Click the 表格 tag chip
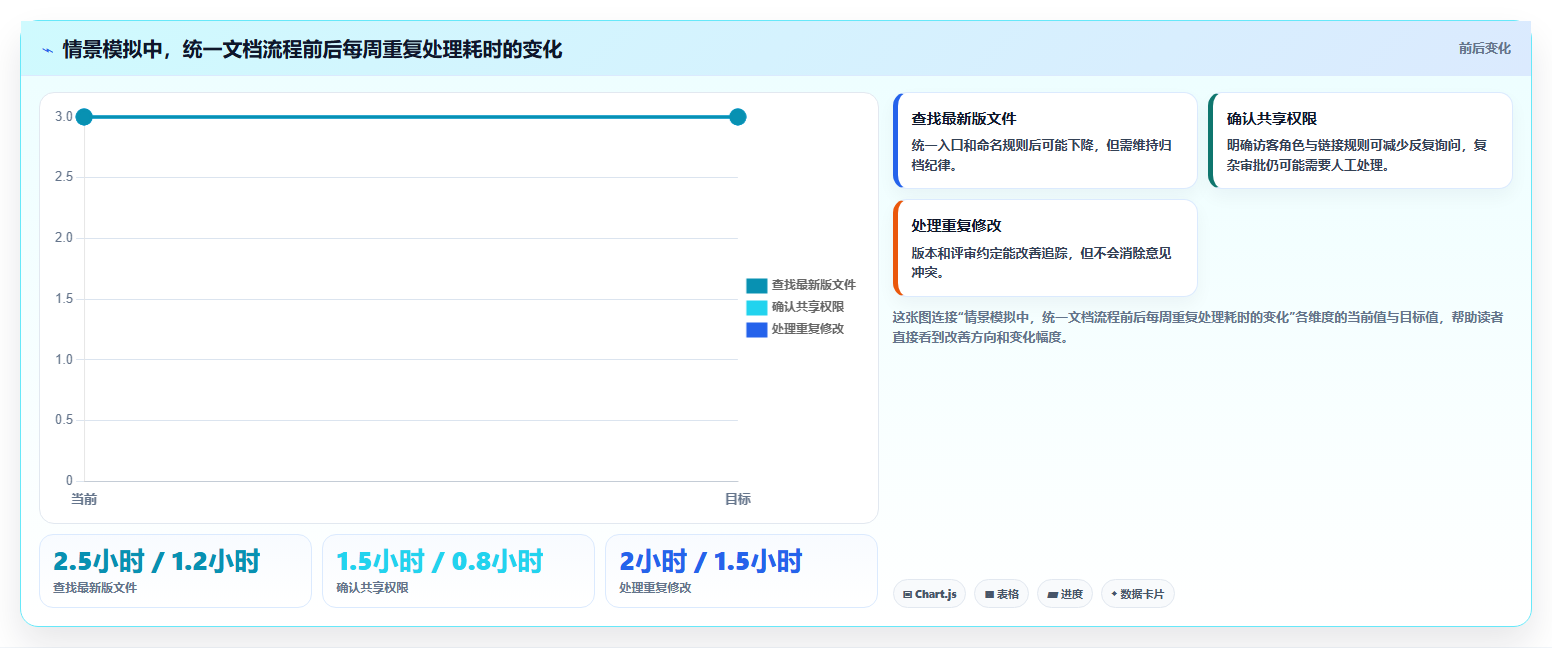1552x648 pixels. pyautogui.click(x=1002, y=594)
